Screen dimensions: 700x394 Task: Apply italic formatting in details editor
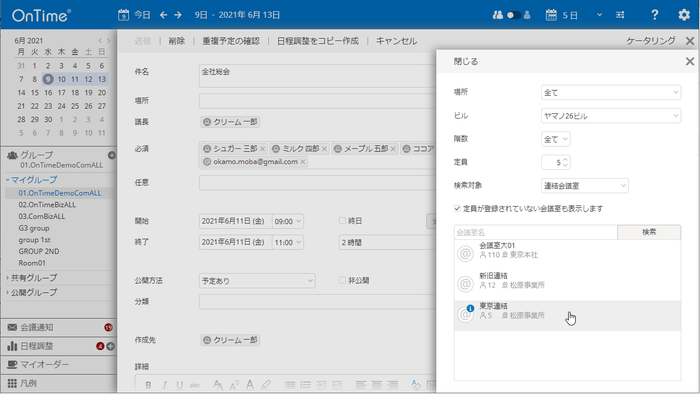pyautogui.click(x=164, y=385)
